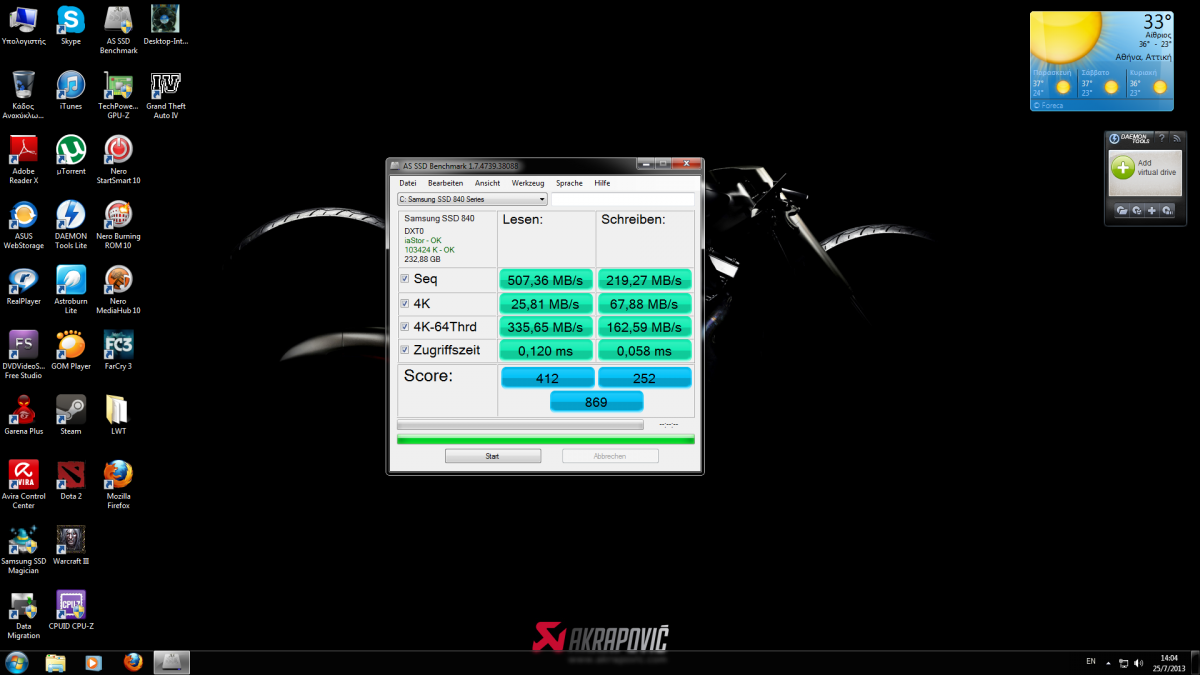Viewport: 1200px width, 675px height.
Task: Launch DVDVideoSoft Free Studio
Action: tap(23, 354)
